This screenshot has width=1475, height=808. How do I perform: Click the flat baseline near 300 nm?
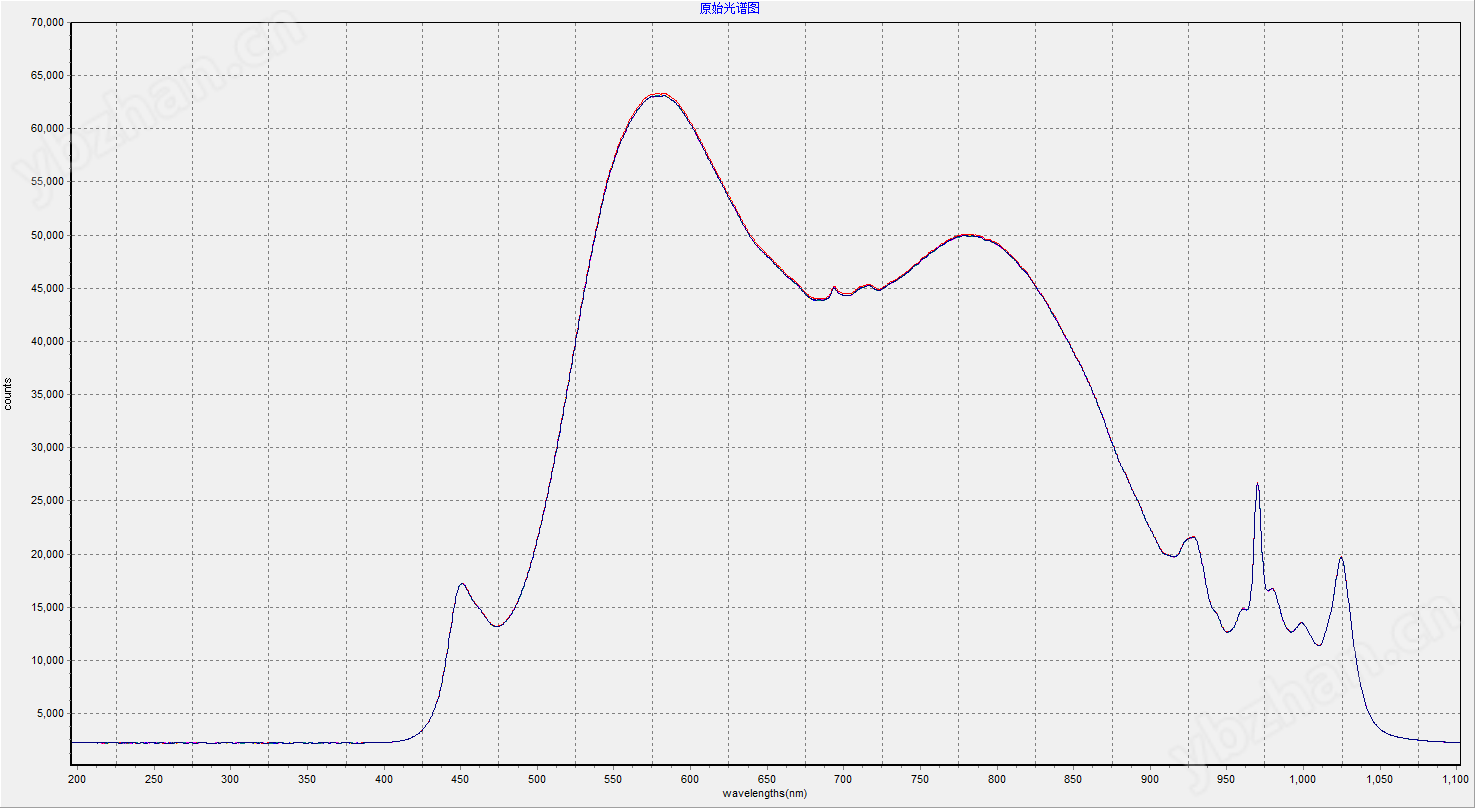click(x=230, y=743)
